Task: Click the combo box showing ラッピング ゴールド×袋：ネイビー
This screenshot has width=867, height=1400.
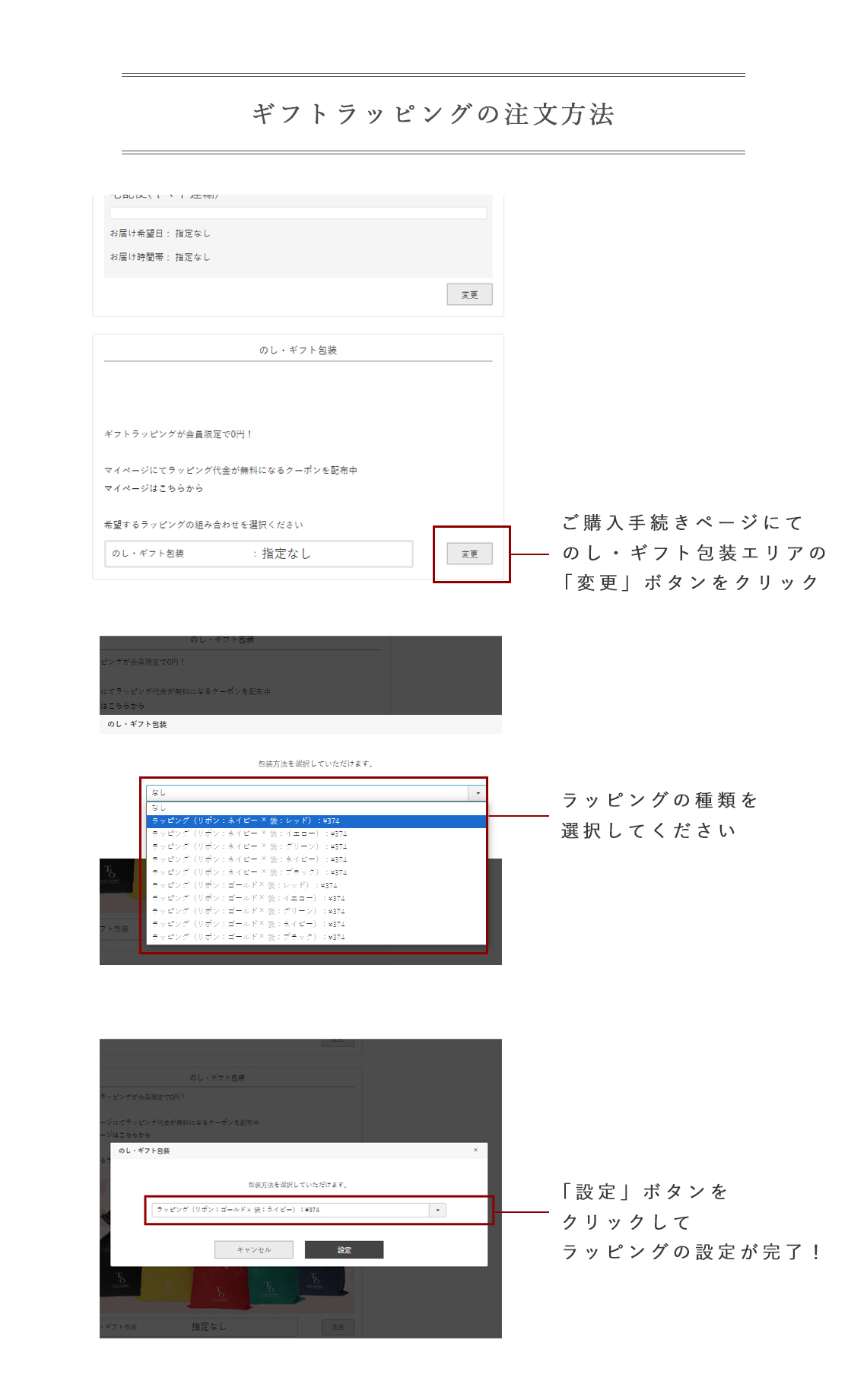Action: (x=291, y=1210)
